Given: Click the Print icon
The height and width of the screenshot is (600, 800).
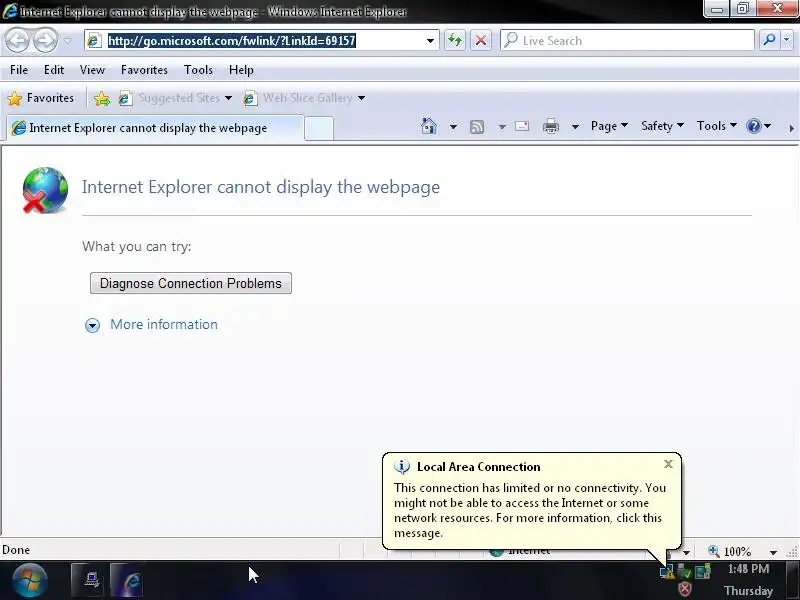Looking at the screenshot, I should point(551,126).
